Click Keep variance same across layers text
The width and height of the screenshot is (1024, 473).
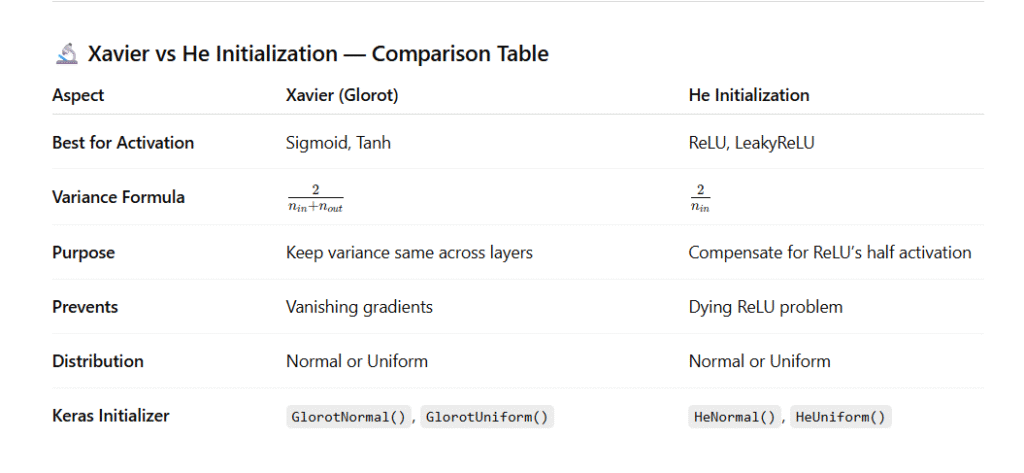[x=409, y=253]
